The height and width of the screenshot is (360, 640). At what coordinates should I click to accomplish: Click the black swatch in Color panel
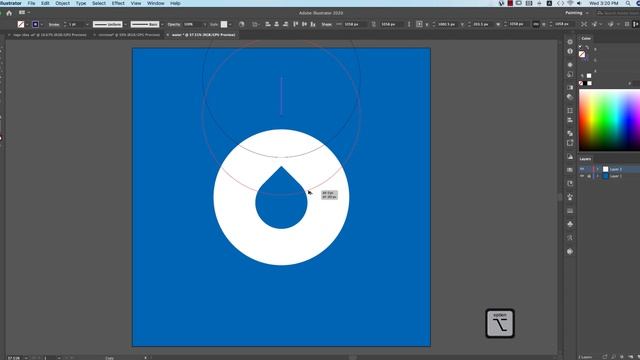coord(585,83)
